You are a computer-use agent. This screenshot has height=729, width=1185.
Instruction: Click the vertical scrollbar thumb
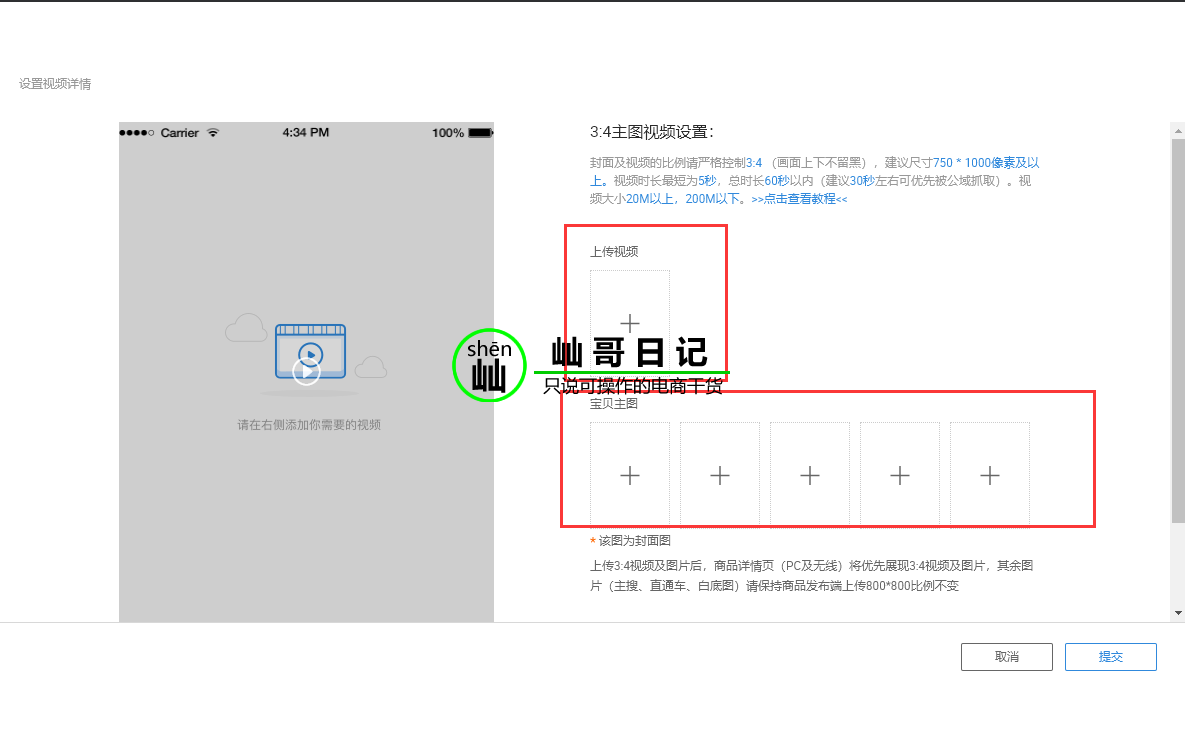(x=1178, y=330)
